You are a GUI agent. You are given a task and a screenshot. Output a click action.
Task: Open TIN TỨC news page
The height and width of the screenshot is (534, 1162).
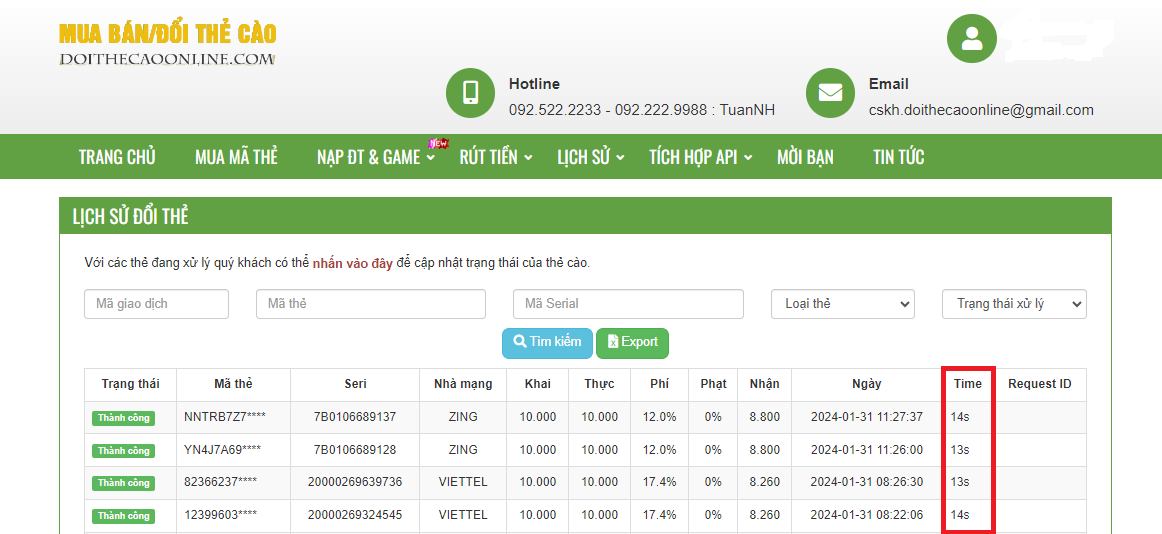click(899, 157)
